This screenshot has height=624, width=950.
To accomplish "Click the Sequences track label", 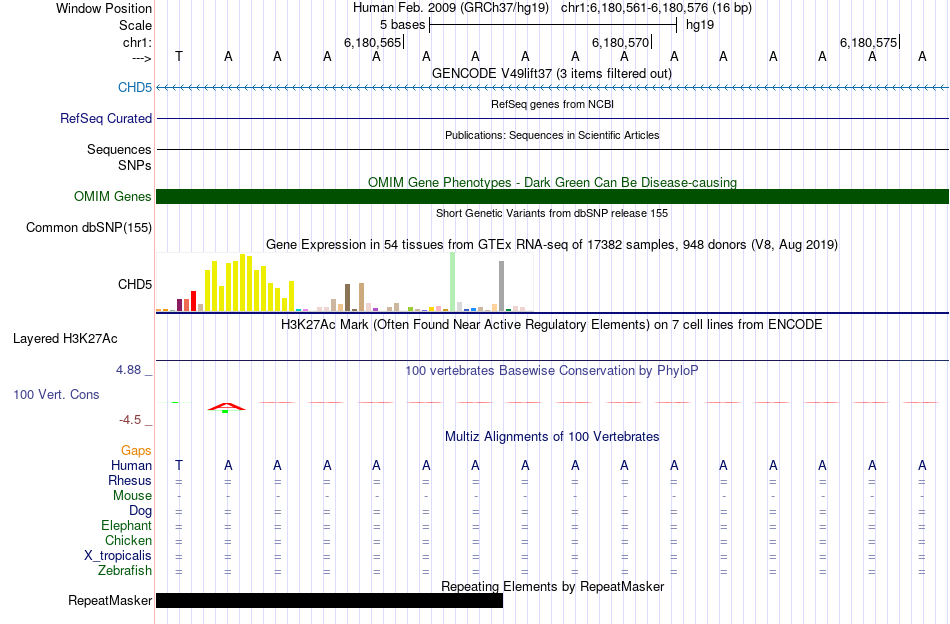I will tap(119, 150).
